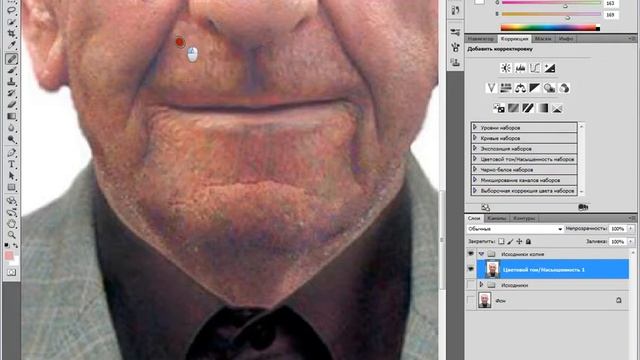Toggle lock all icon
This screenshot has width=640, height=360.
(x=528, y=242)
